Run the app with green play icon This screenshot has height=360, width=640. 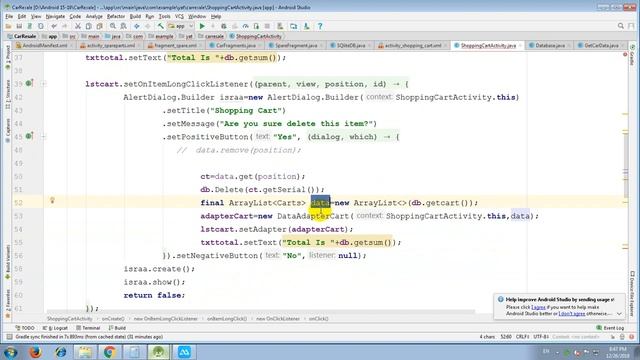pos(202,26)
